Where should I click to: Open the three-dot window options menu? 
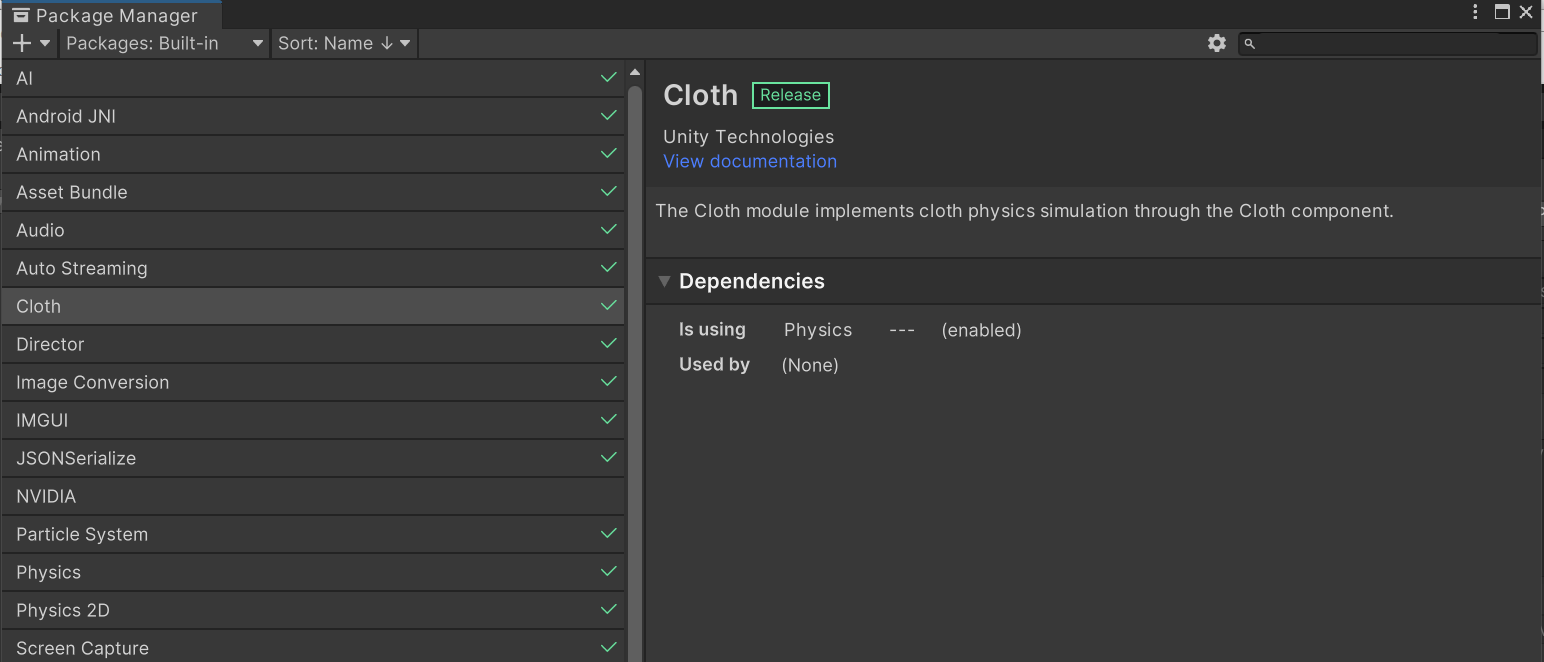(1475, 12)
